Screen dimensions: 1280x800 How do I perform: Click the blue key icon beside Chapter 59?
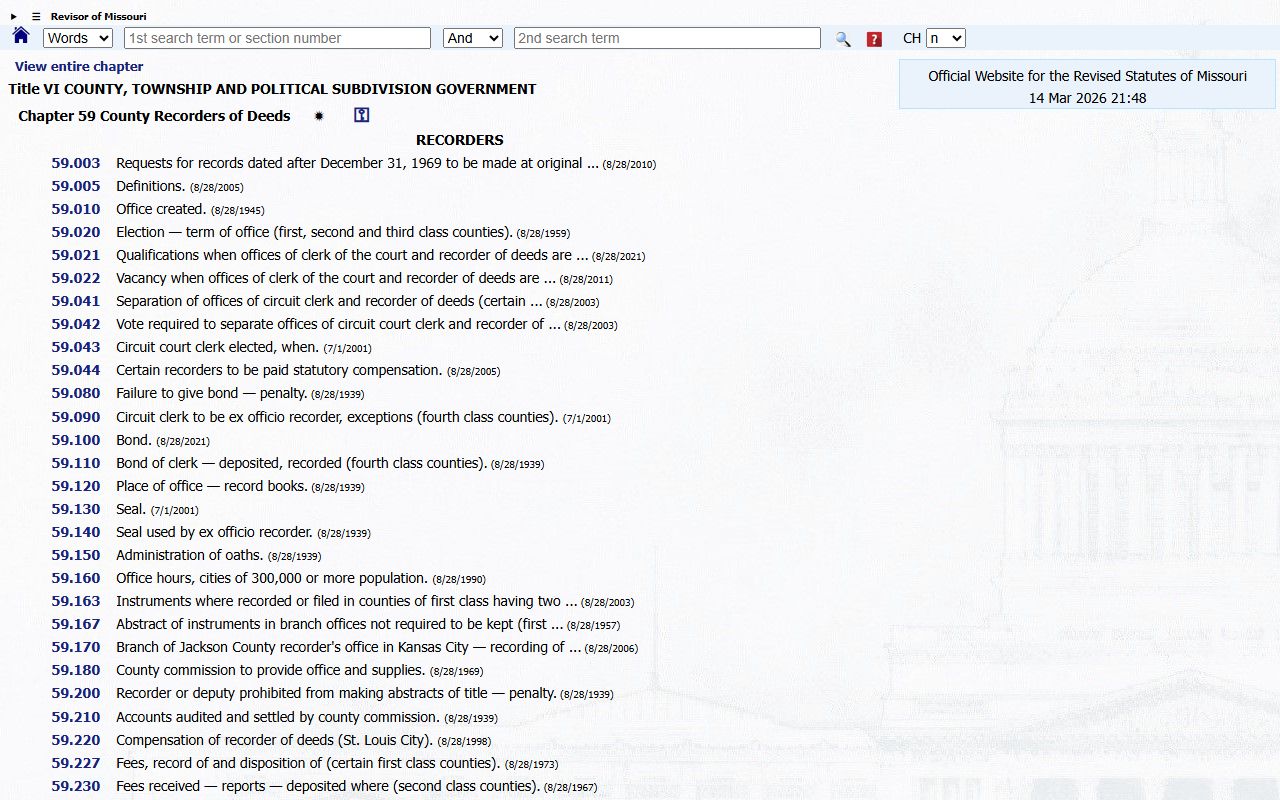coord(361,115)
